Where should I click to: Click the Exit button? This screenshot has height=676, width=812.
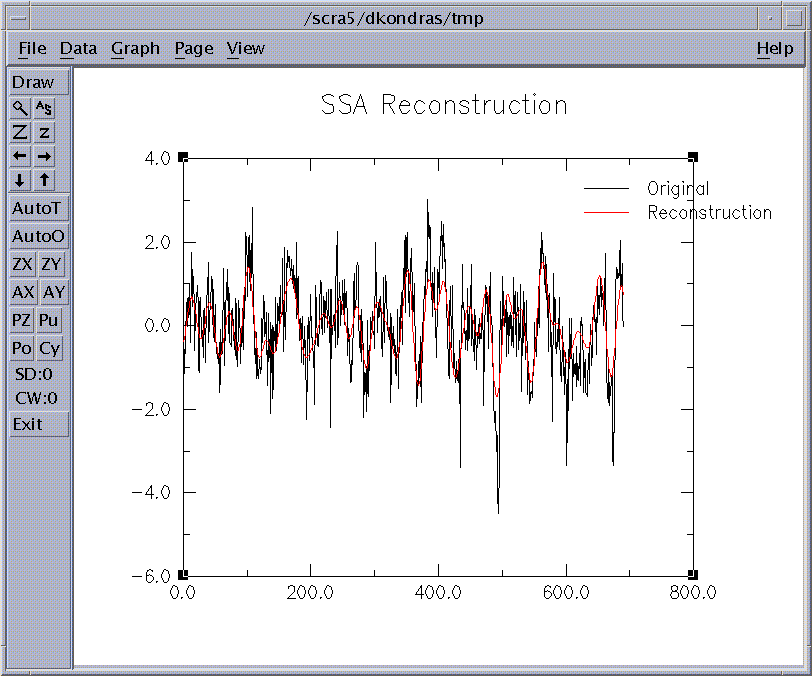click(x=39, y=424)
